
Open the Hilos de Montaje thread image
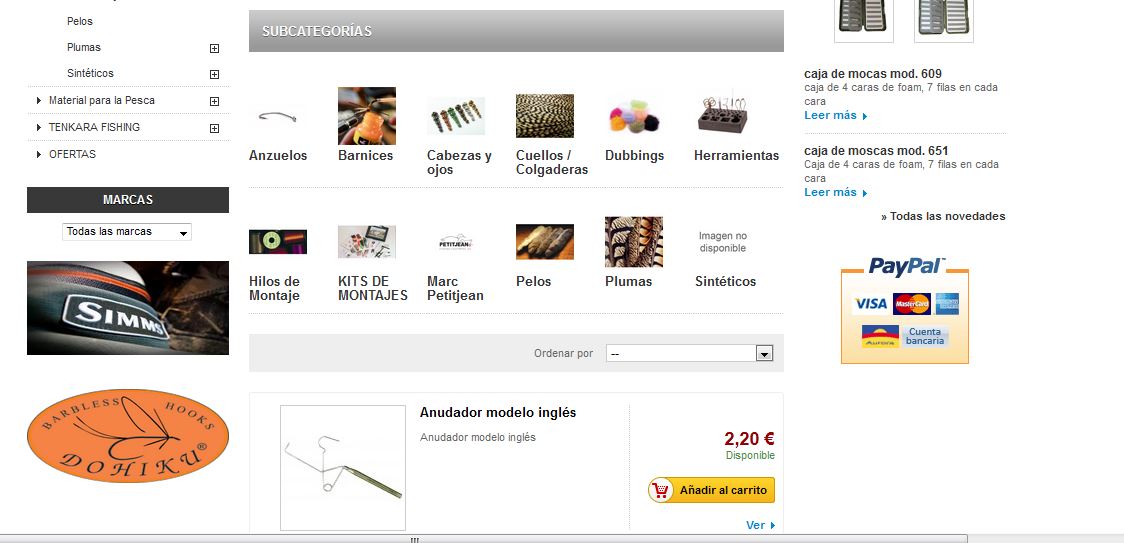coord(277,242)
